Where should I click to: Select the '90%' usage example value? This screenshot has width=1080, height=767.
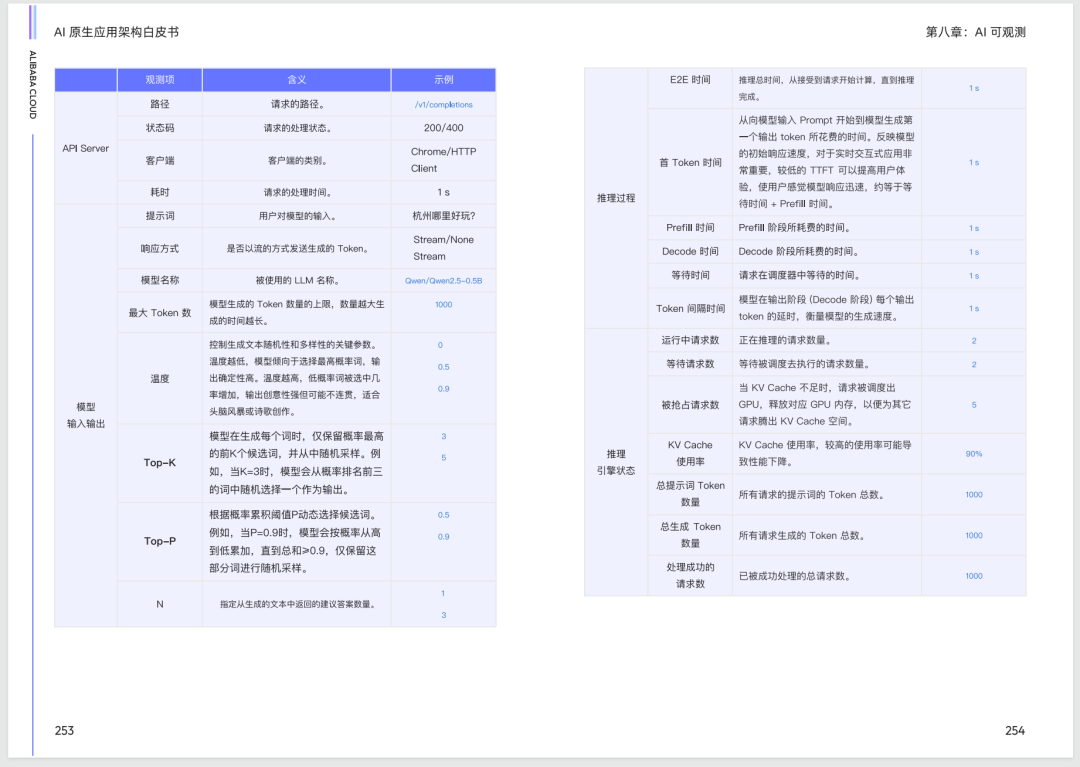(x=974, y=454)
